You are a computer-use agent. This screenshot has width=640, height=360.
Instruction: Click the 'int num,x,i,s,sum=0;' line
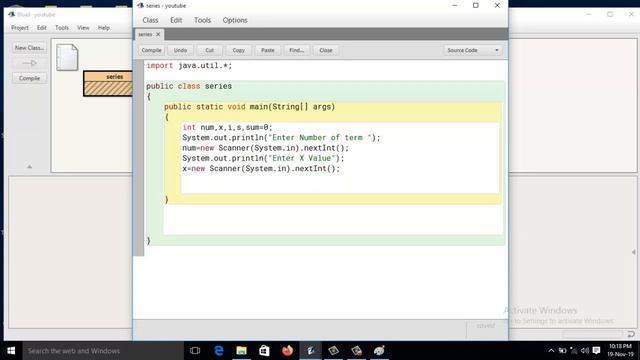tap(227, 127)
